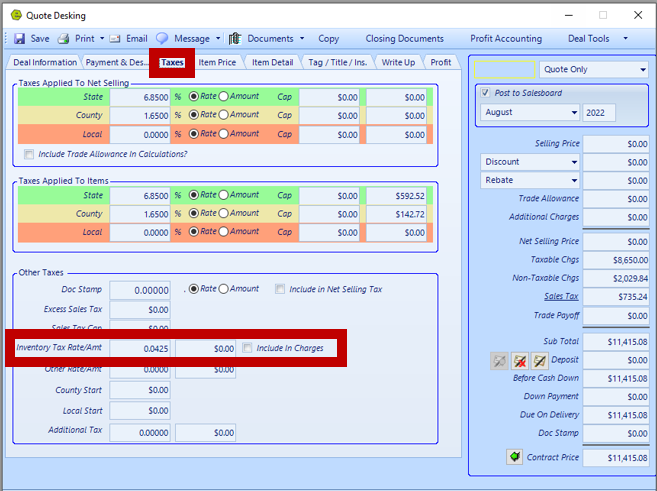Screen dimensions: 657x491
Task: Click Inventory Tax Rate field 0.0425
Action: click(140, 349)
